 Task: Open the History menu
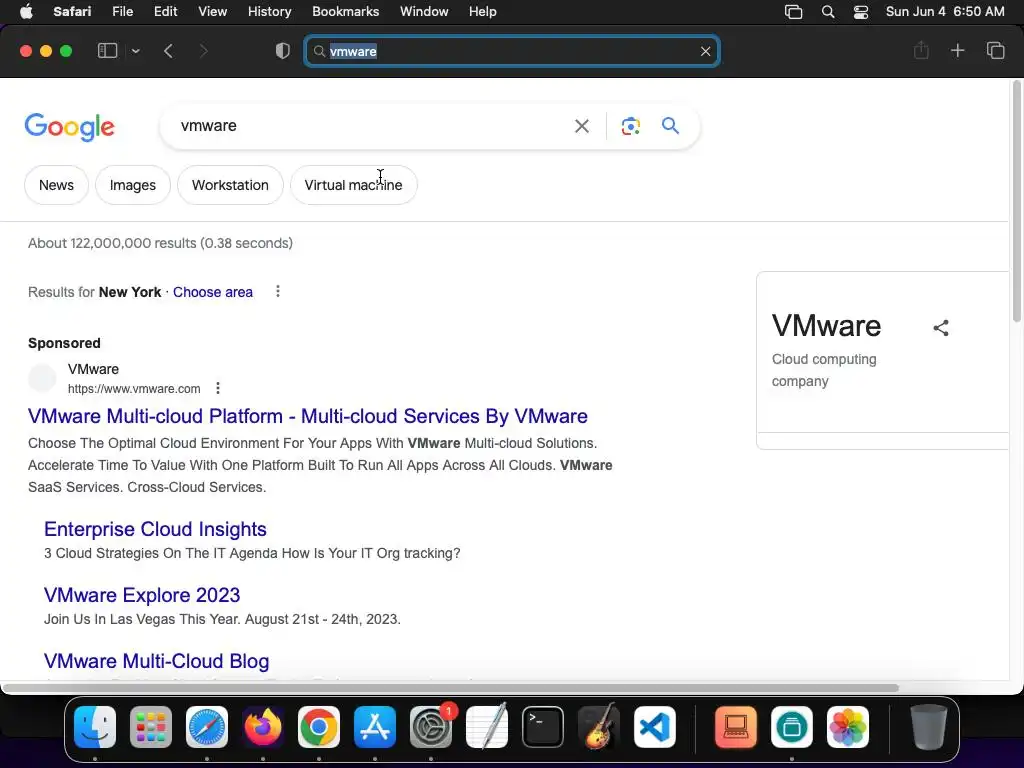[x=269, y=12]
